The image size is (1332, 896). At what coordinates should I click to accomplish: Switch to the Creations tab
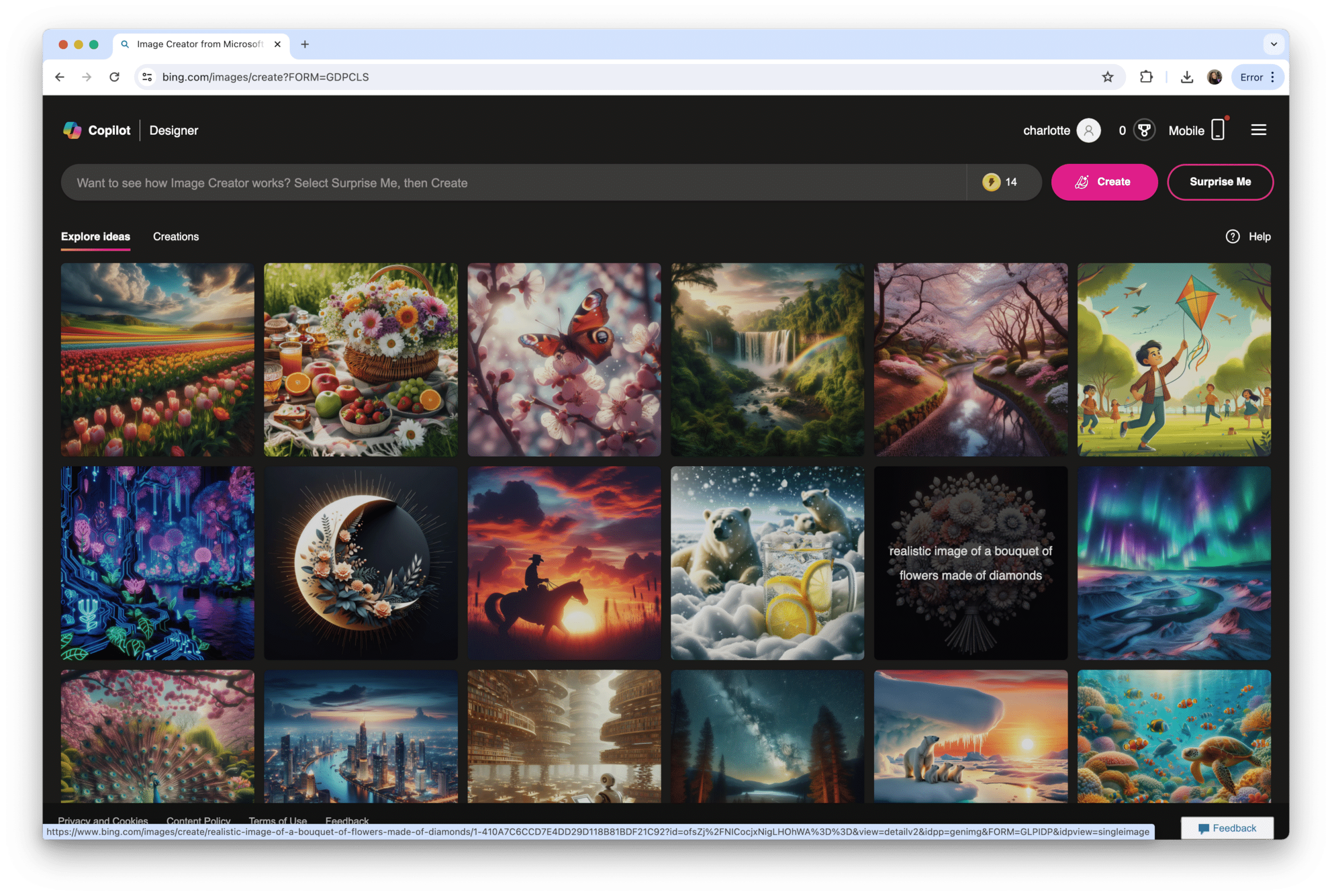(176, 237)
